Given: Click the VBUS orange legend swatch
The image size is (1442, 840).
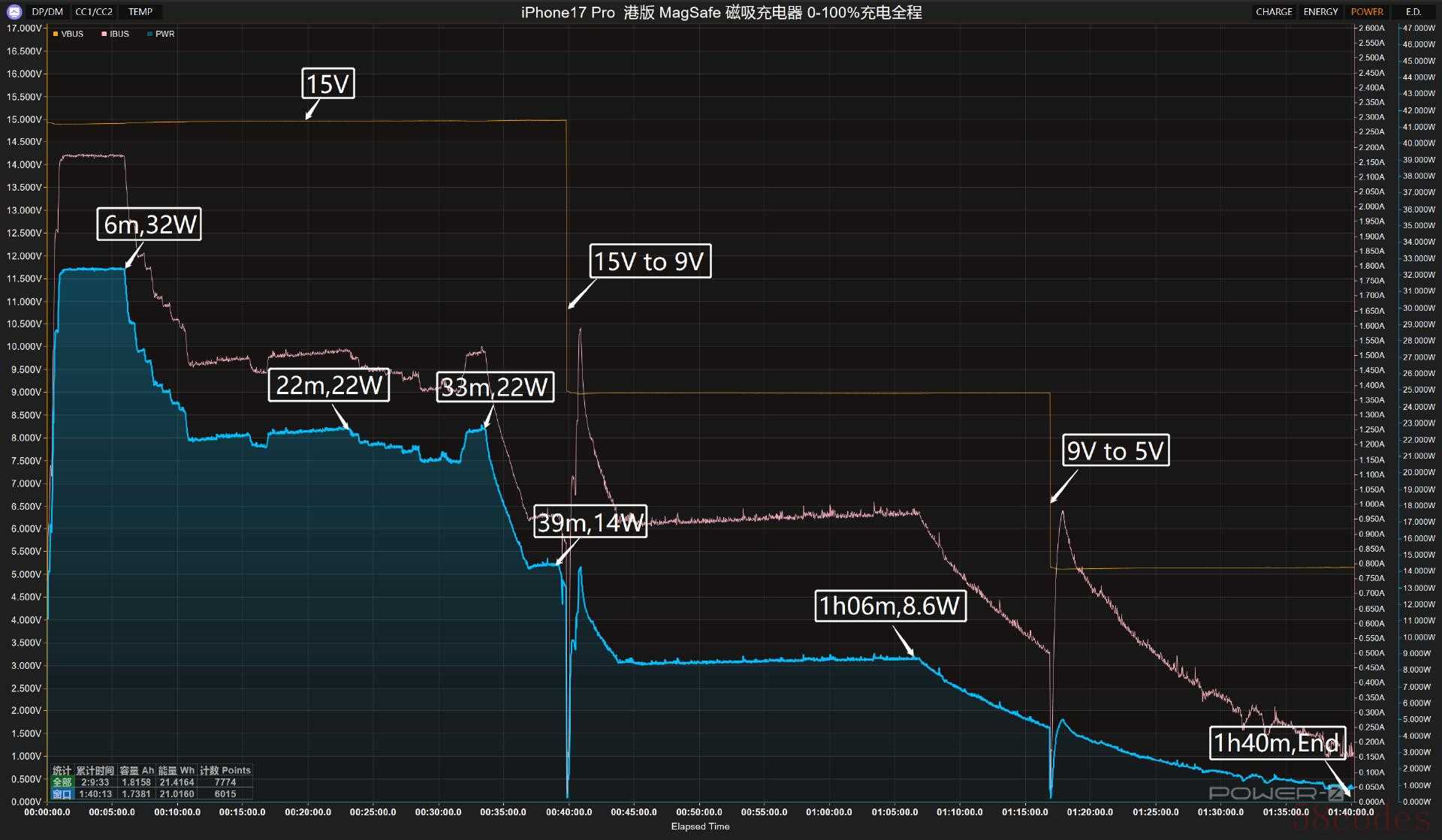Looking at the screenshot, I should (56, 34).
